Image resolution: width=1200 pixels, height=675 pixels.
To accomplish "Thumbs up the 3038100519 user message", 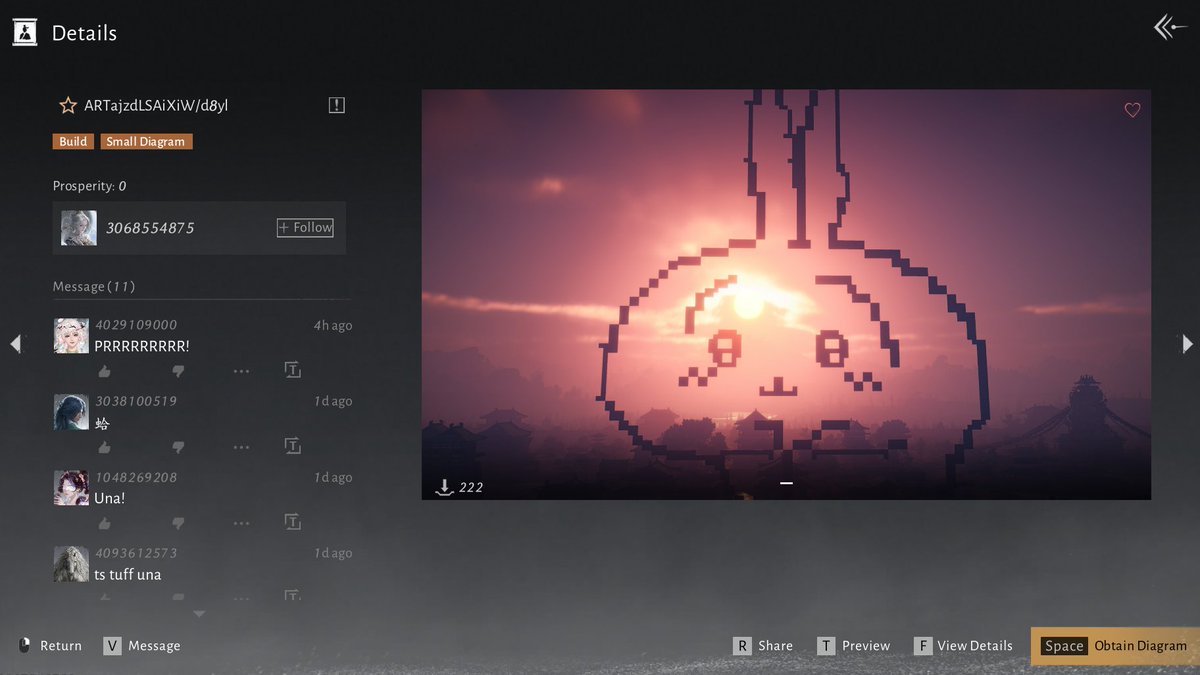I will click(104, 447).
